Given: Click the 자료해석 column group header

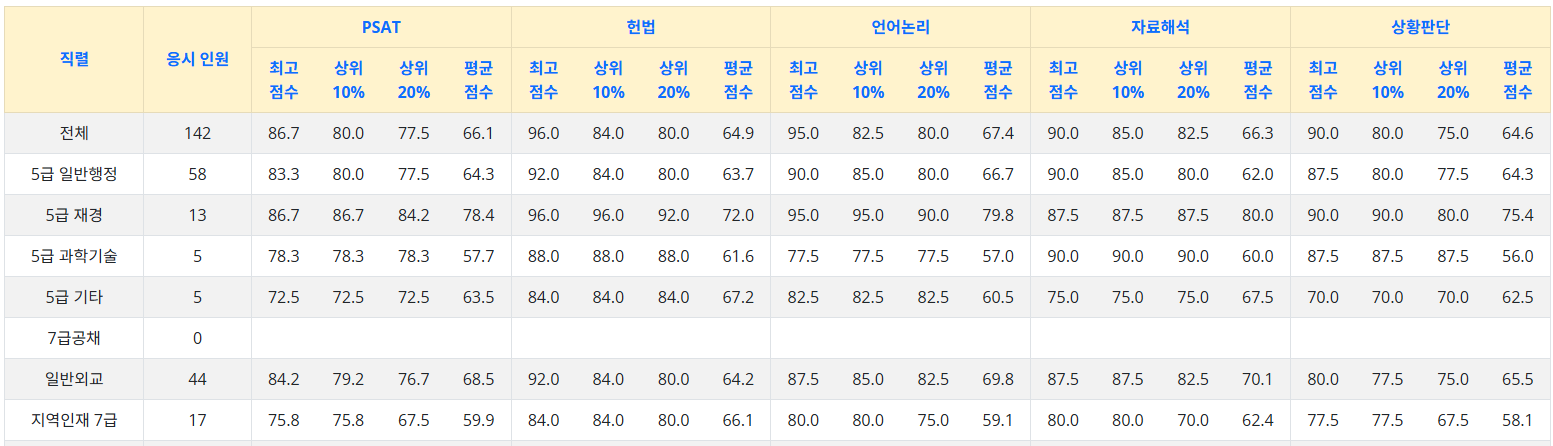Looking at the screenshot, I should coord(1160,27).
